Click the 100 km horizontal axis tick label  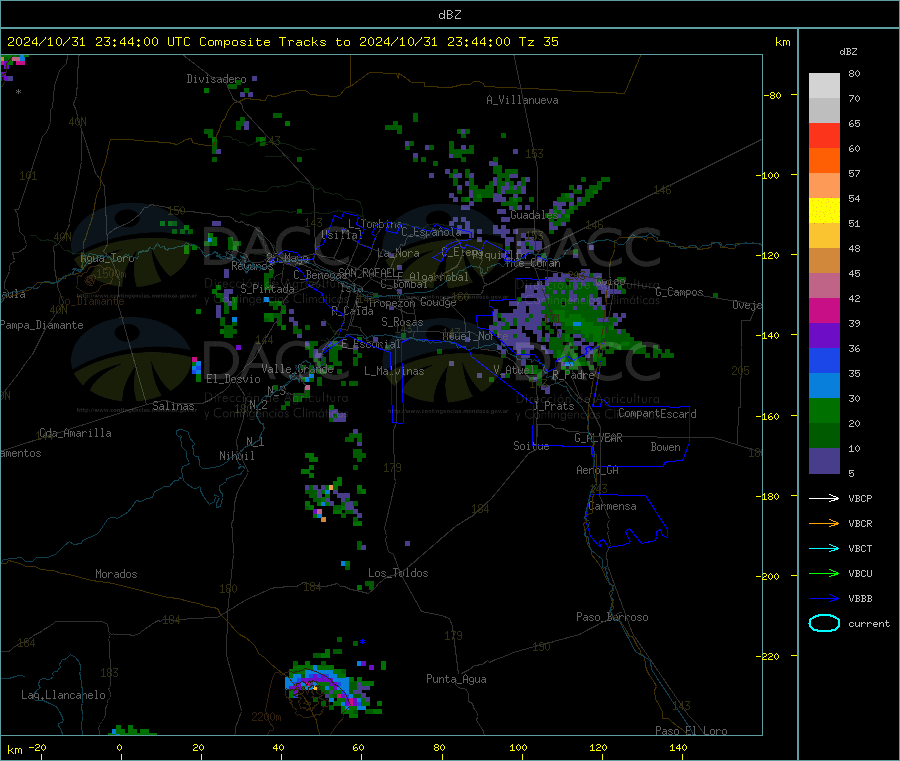(518, 747)
